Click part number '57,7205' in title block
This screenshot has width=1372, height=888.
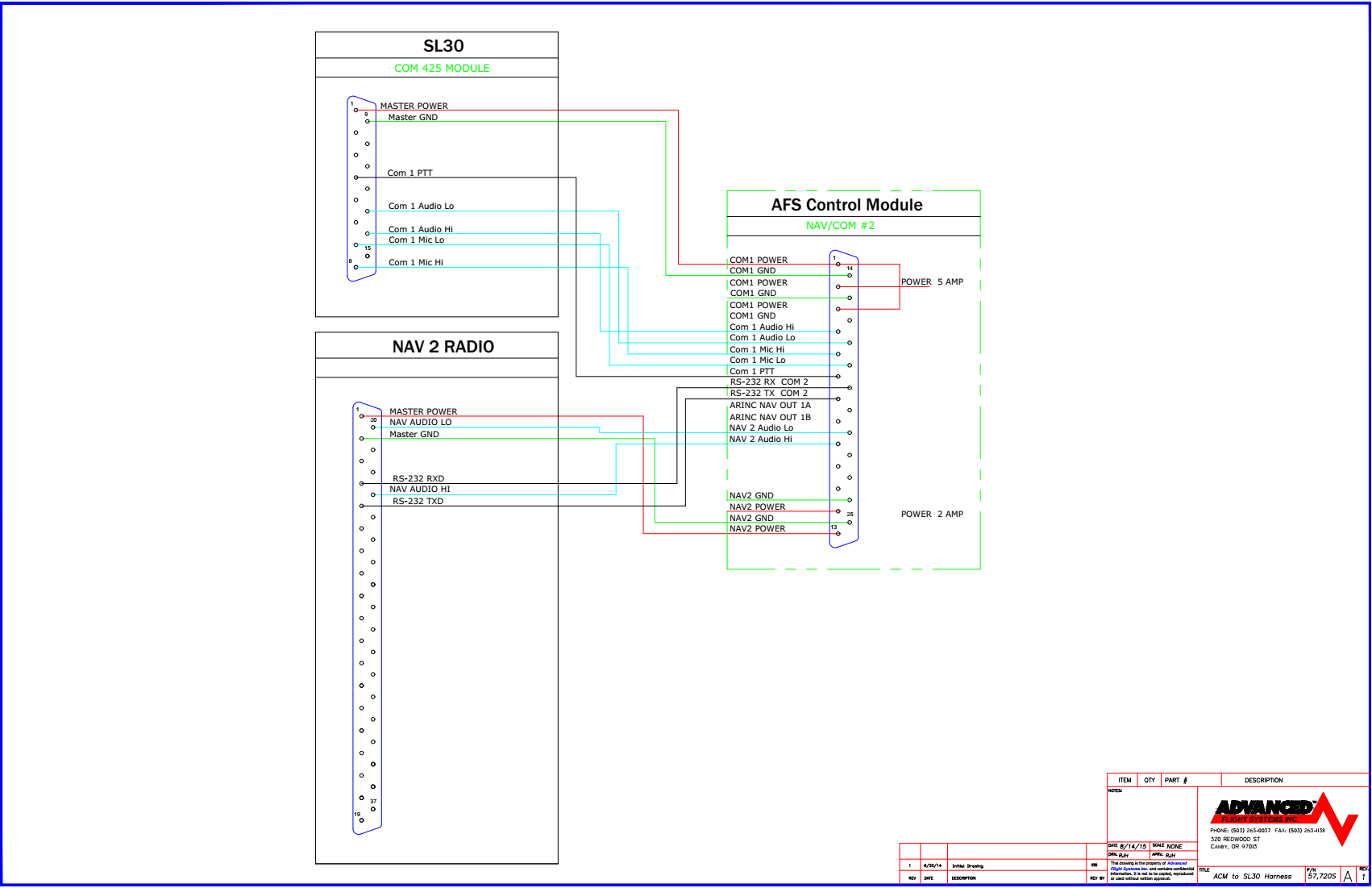pos(1321,876)
